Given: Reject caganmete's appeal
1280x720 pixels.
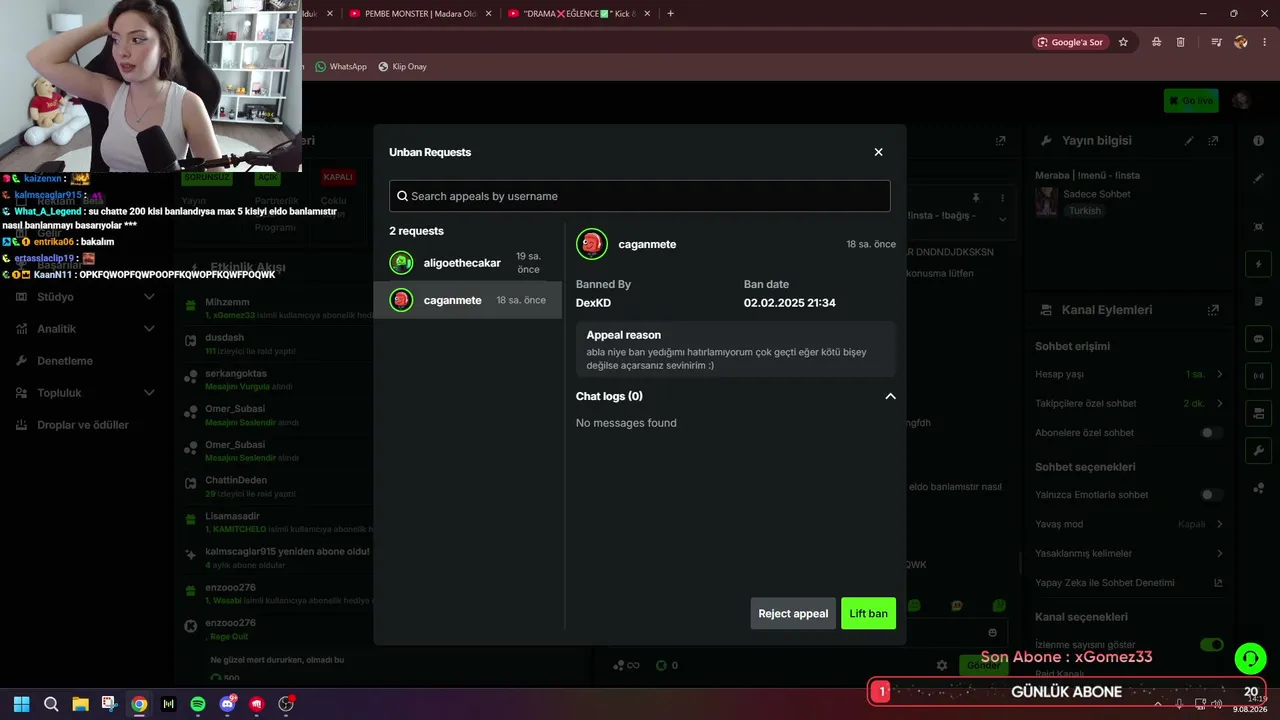Looking at the screenshot, I should click(793, 613).
